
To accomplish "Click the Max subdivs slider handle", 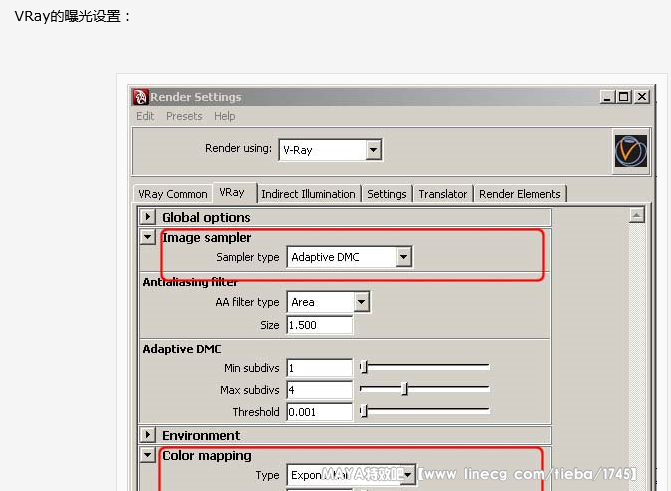I will coord(404,389).
